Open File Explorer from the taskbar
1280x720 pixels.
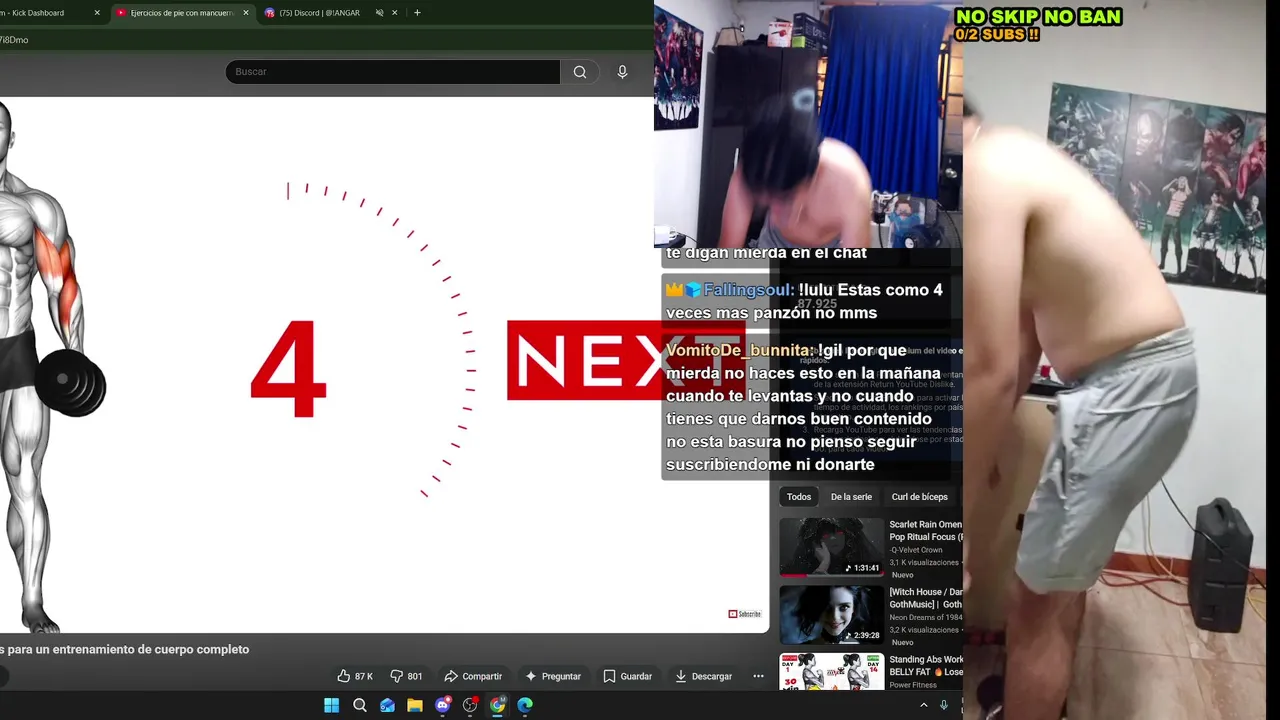point(415,705)
